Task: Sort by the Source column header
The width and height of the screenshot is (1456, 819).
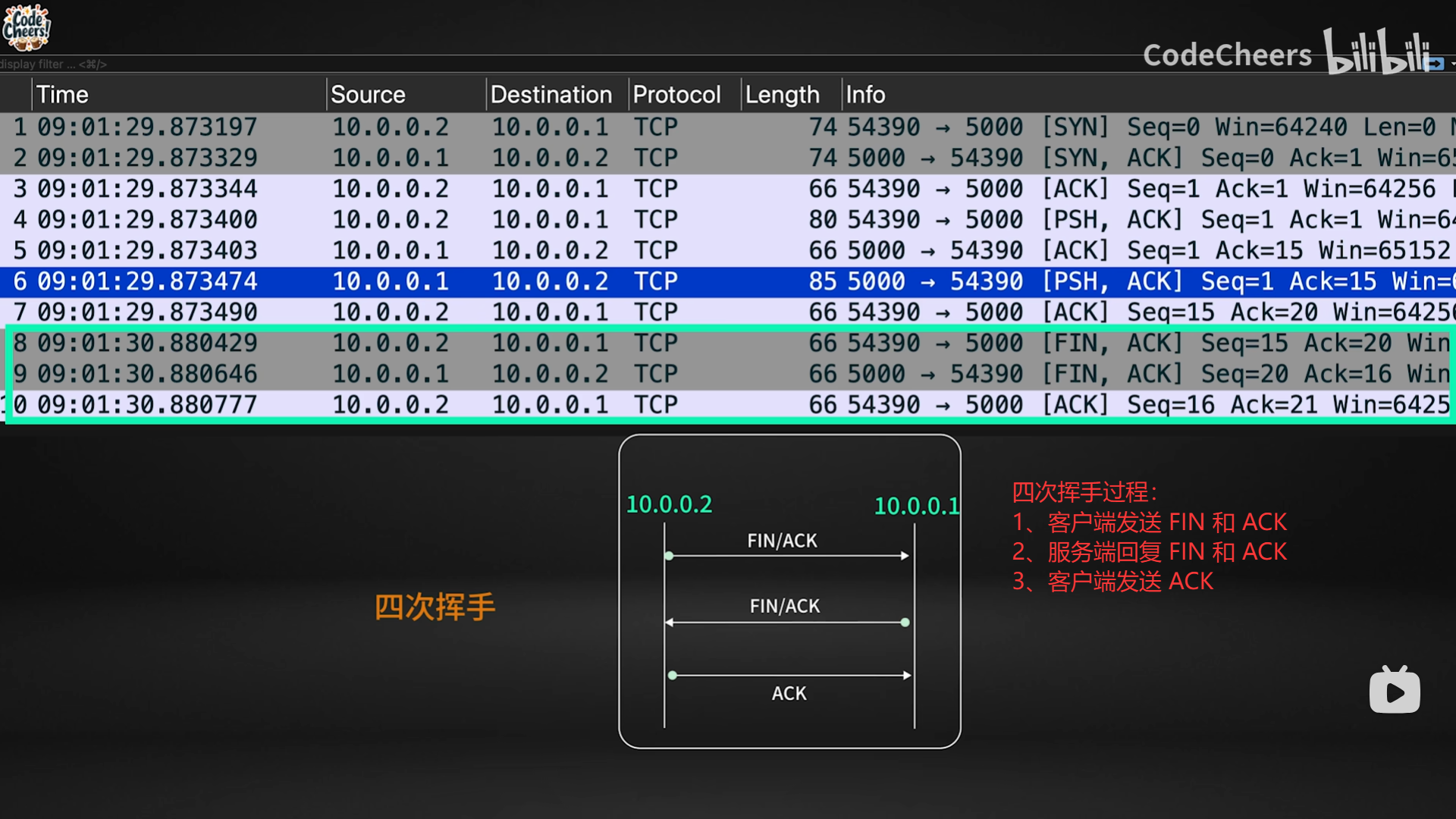Action: tap(368, 95)
